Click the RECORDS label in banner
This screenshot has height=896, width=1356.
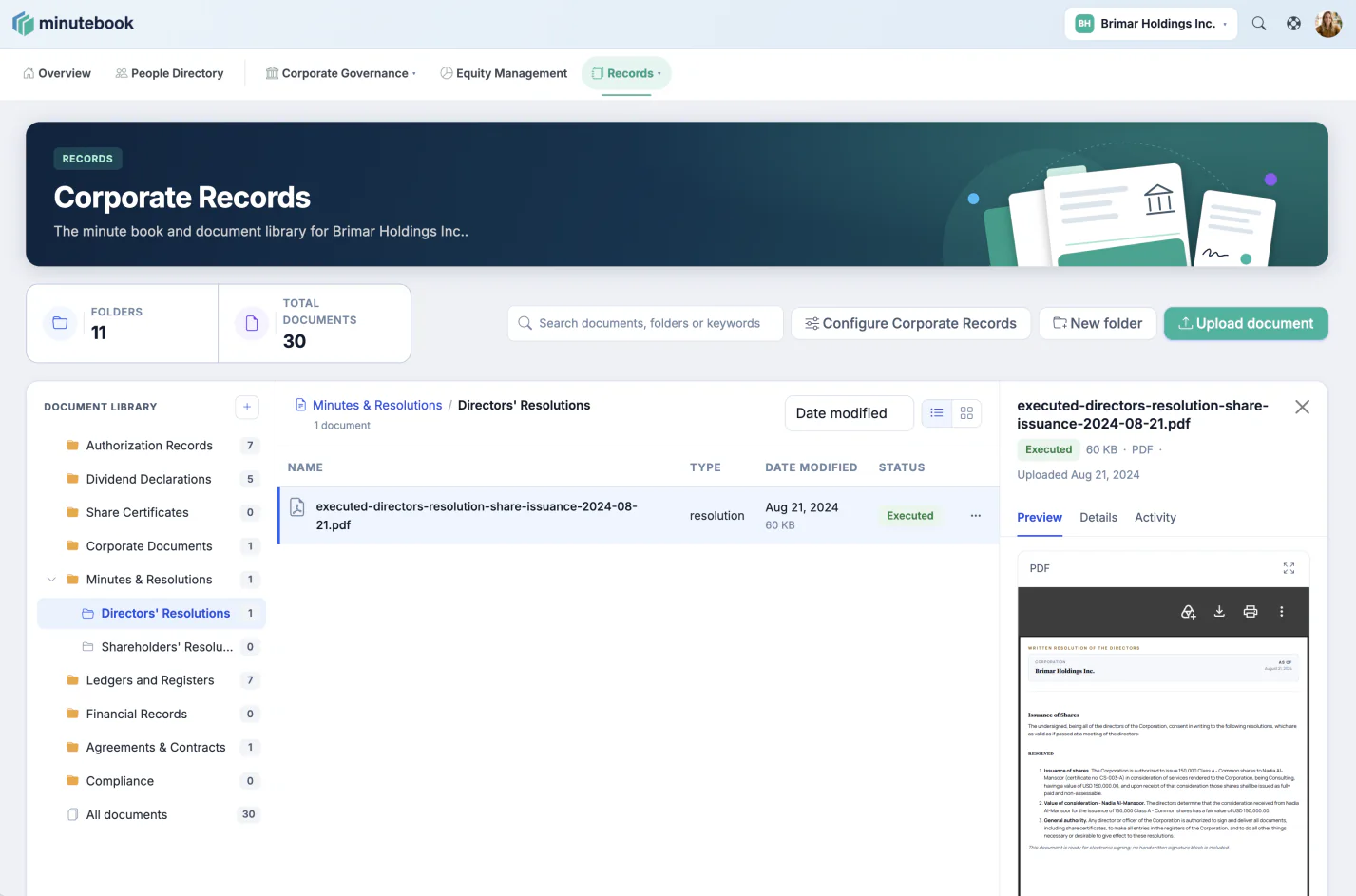coord(87,159)
